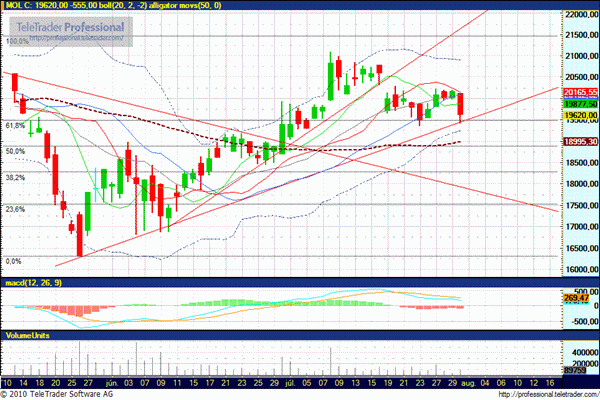Select the 100.0% Fibonacci level label
600x400 pixels.
click(17, 42)
